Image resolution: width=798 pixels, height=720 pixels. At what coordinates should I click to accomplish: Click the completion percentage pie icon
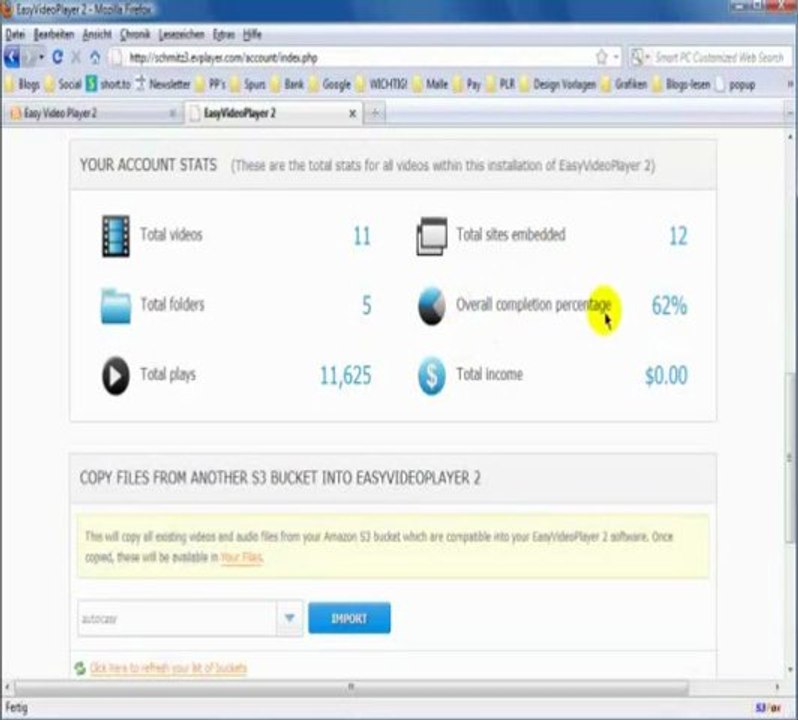432,306
